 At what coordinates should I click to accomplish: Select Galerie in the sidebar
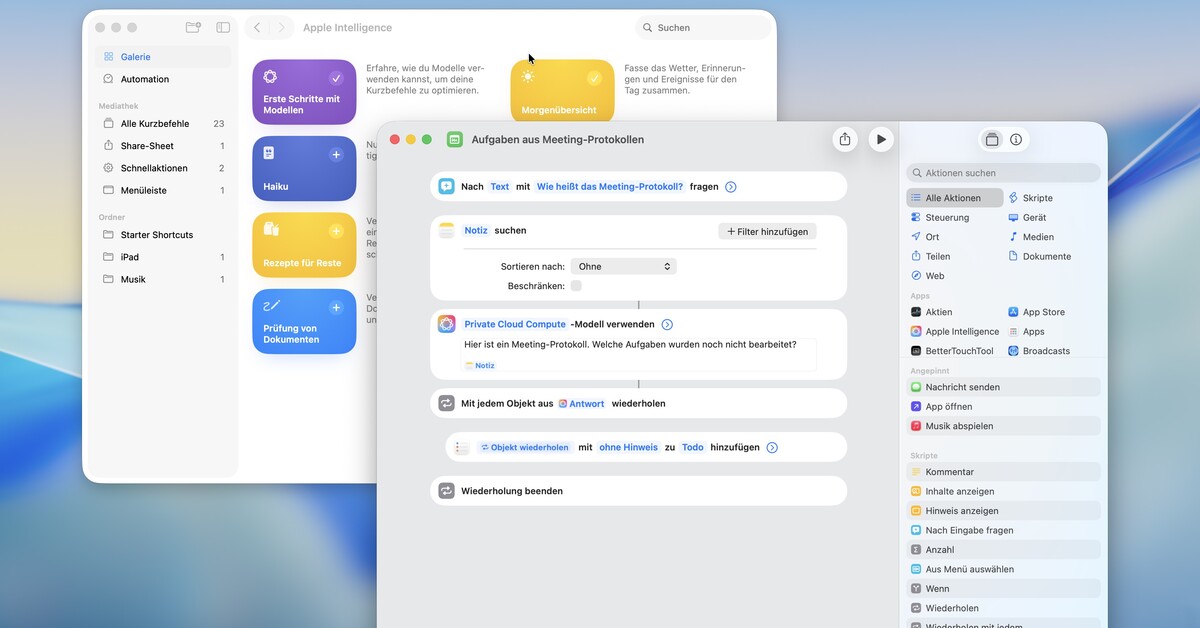coord(163,57)
